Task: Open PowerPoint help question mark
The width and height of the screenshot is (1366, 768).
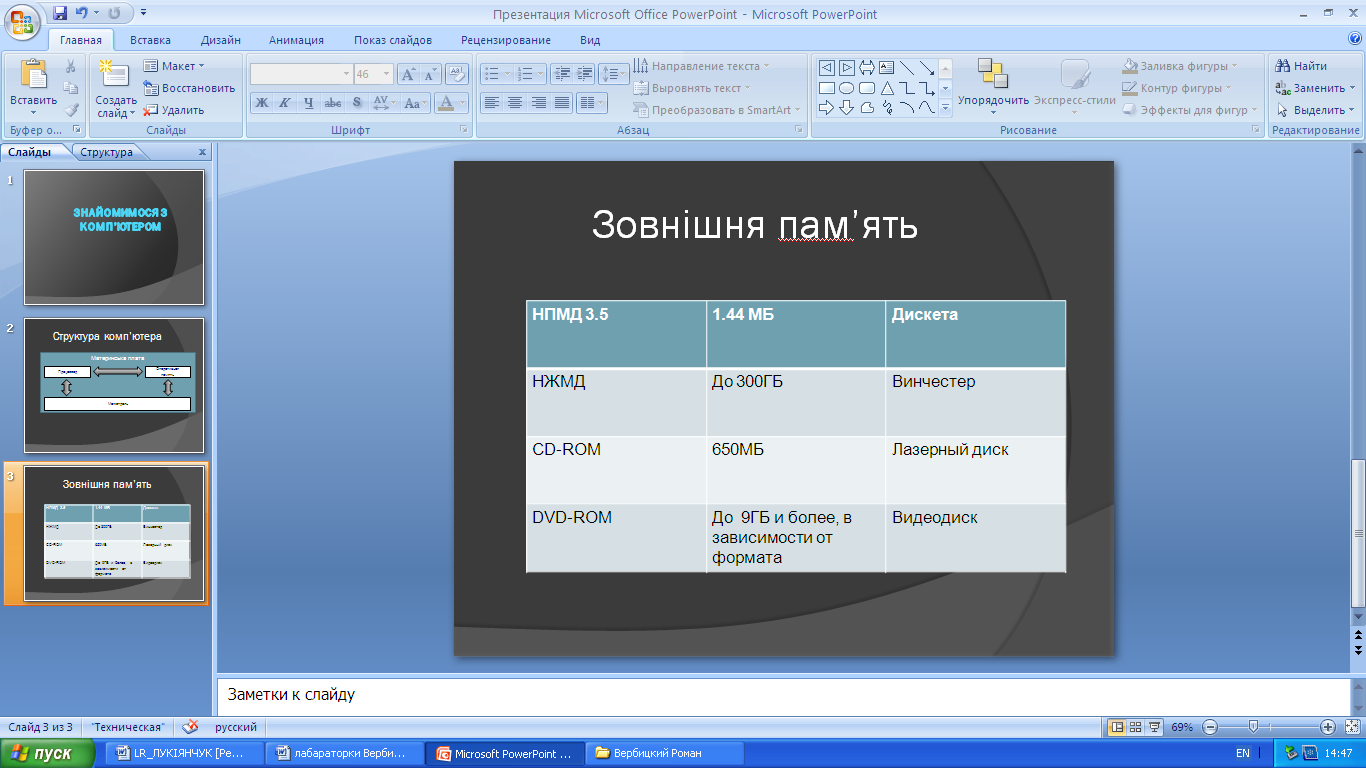Action: [1355, 39]
